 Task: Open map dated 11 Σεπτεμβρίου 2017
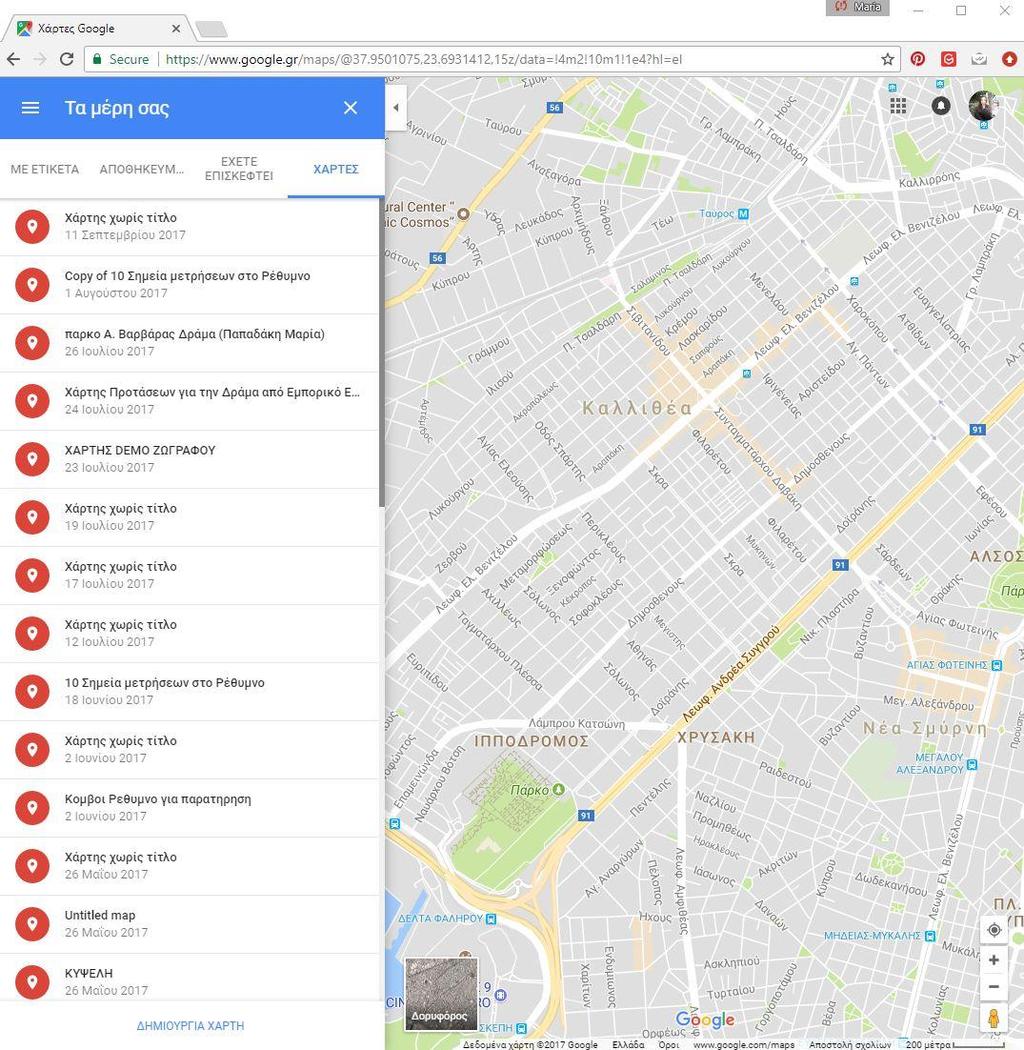coord(190,226)
